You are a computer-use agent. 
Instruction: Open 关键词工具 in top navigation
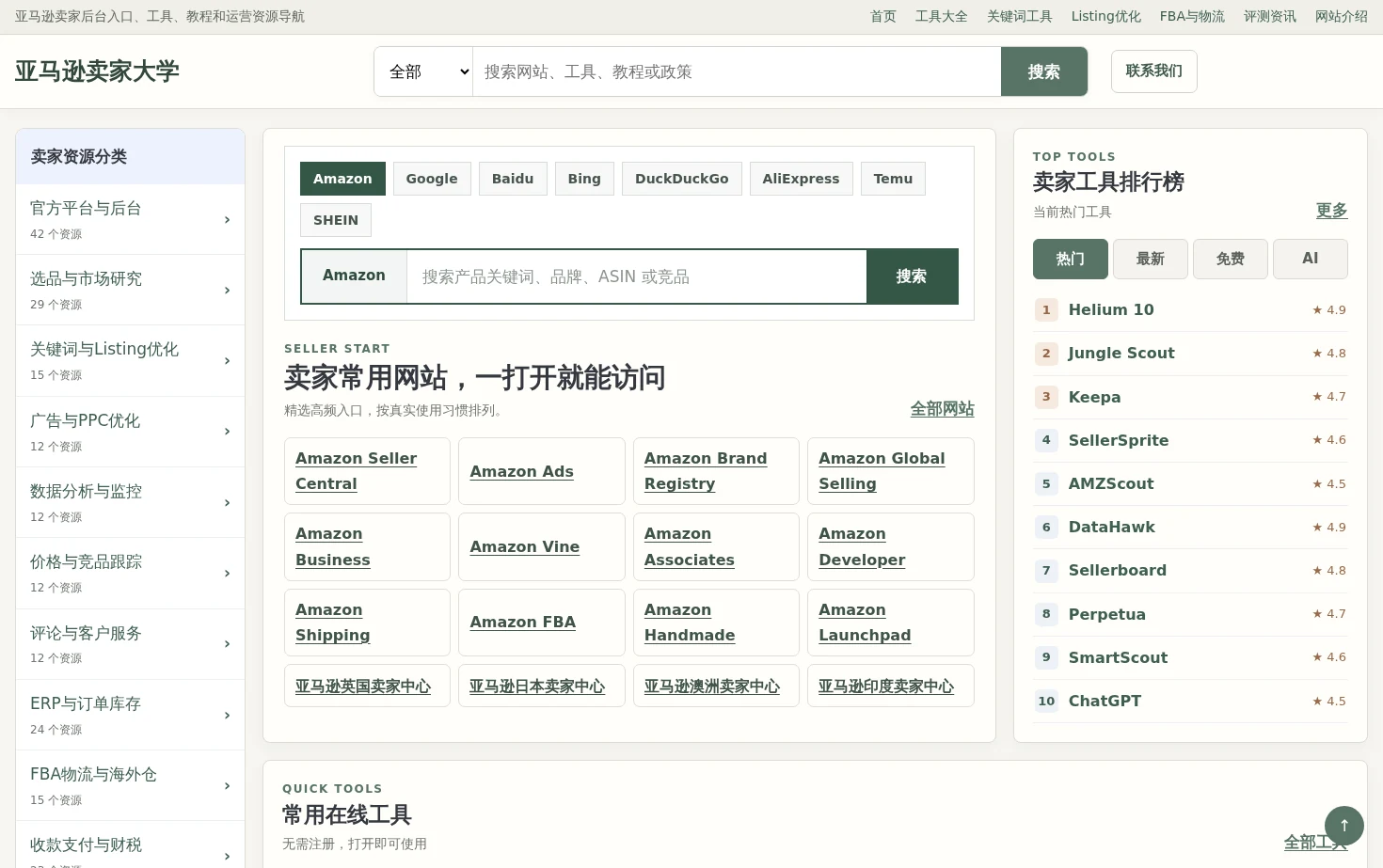(1019, 16)
